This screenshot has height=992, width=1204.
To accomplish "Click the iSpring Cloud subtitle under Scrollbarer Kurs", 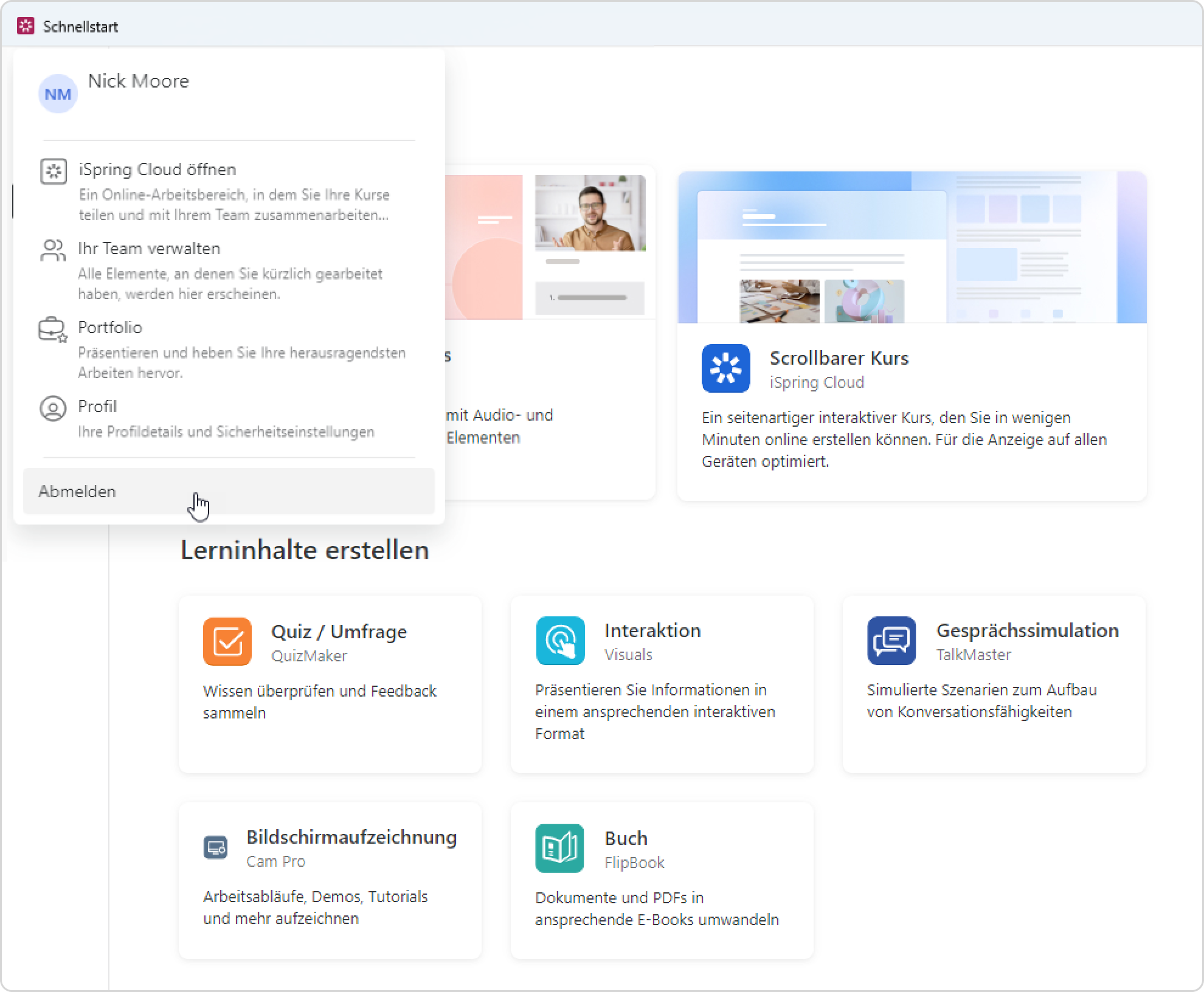I will coord(817,382).
